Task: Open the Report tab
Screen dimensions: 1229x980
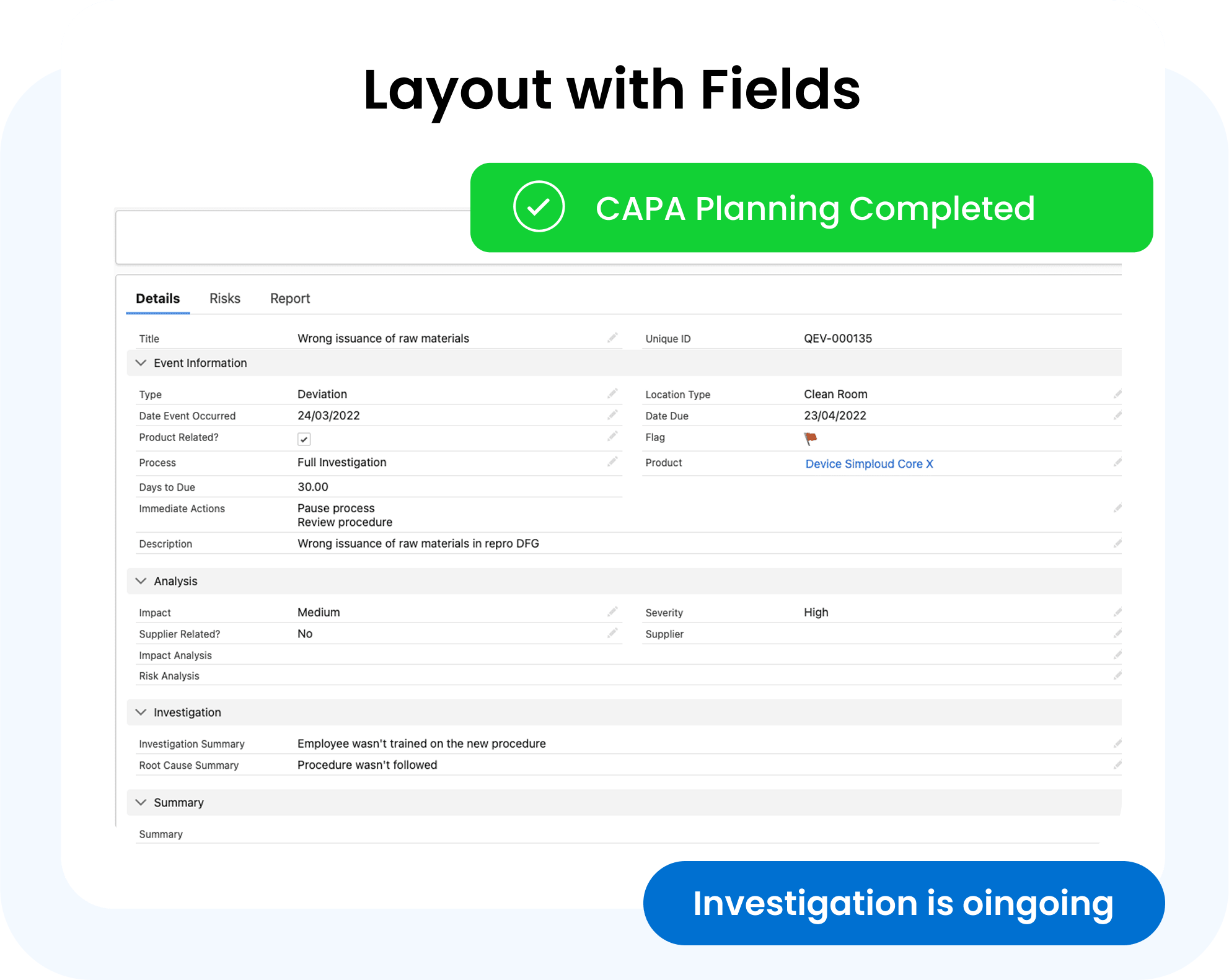Action: coord(289,299)
